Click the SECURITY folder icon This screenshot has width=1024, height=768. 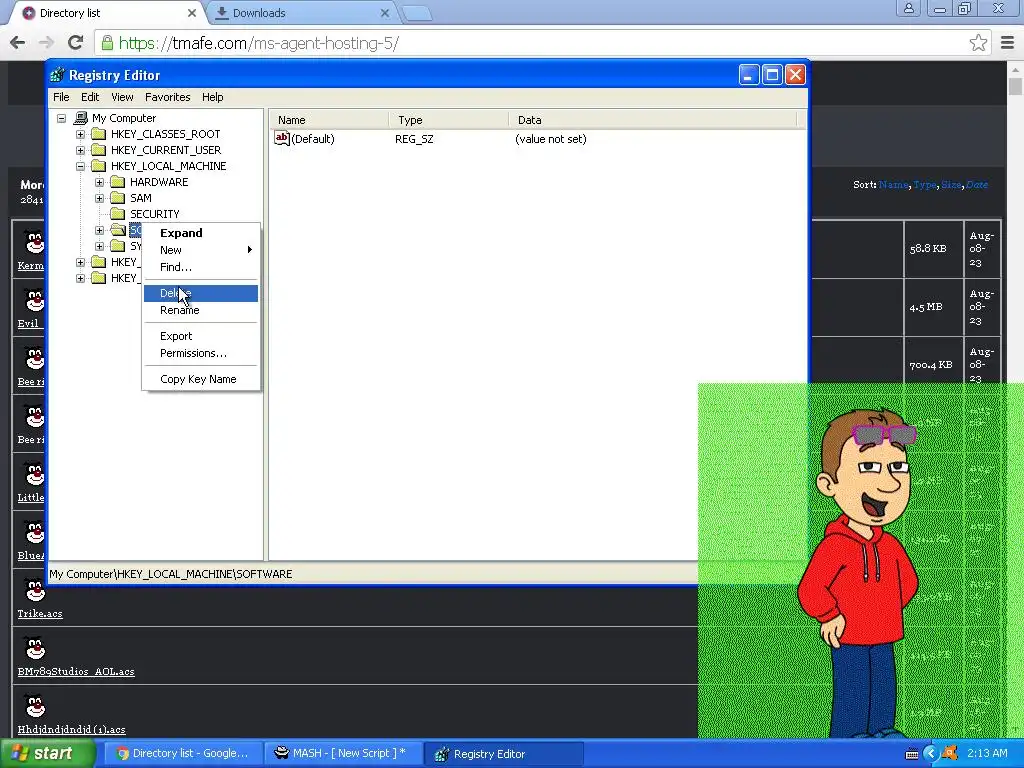(x=118, y=214)
